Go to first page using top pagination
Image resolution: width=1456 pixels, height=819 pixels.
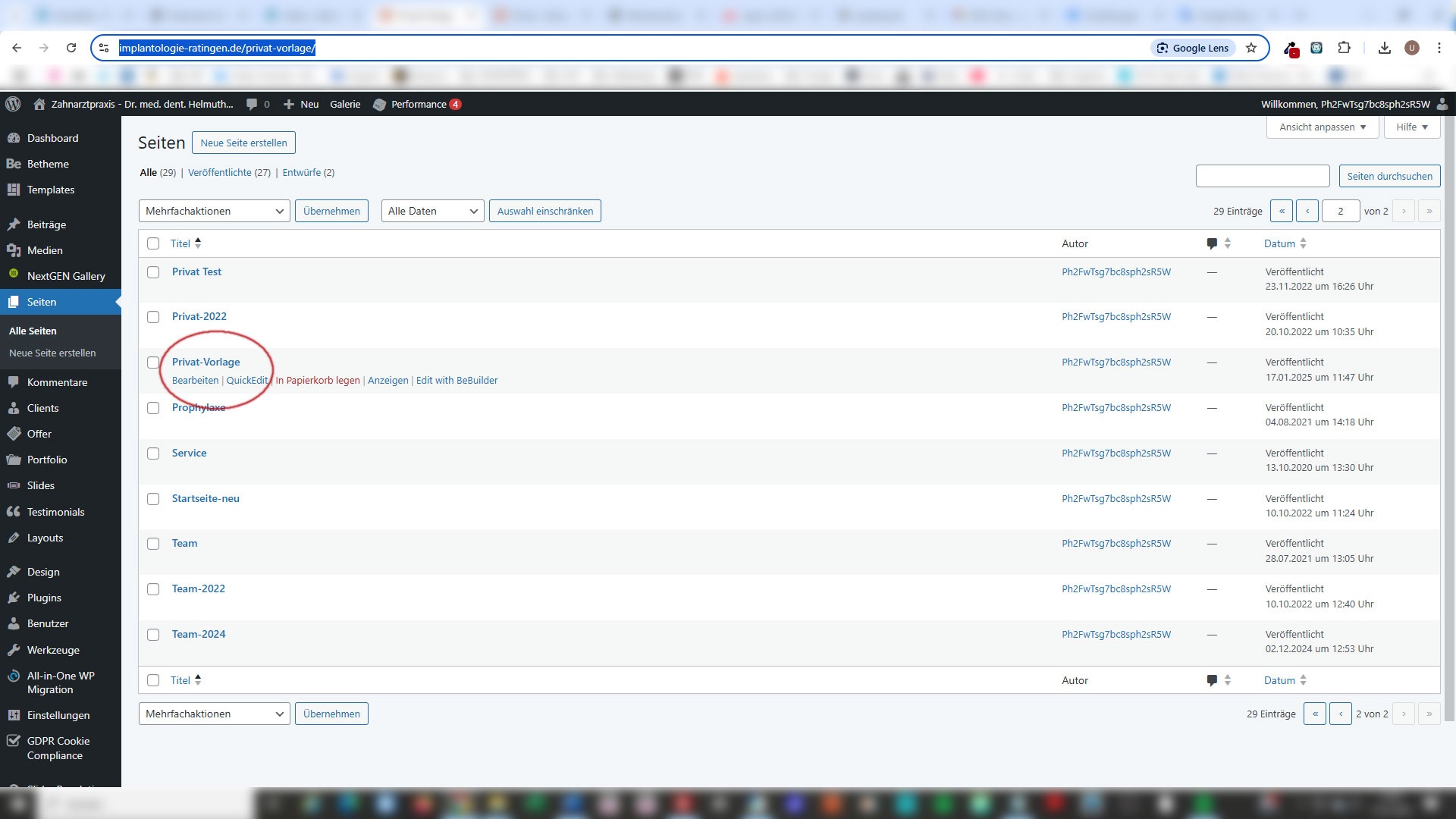tap(1282, 211)
